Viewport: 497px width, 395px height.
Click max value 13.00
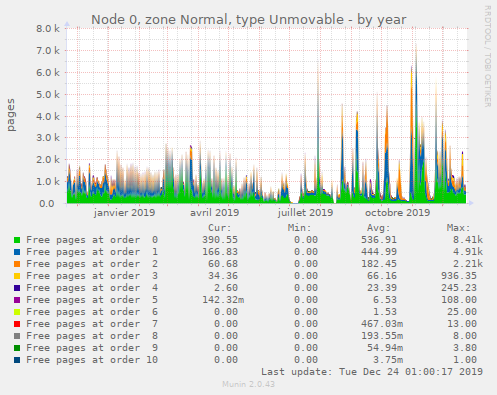tap(462, 324)
